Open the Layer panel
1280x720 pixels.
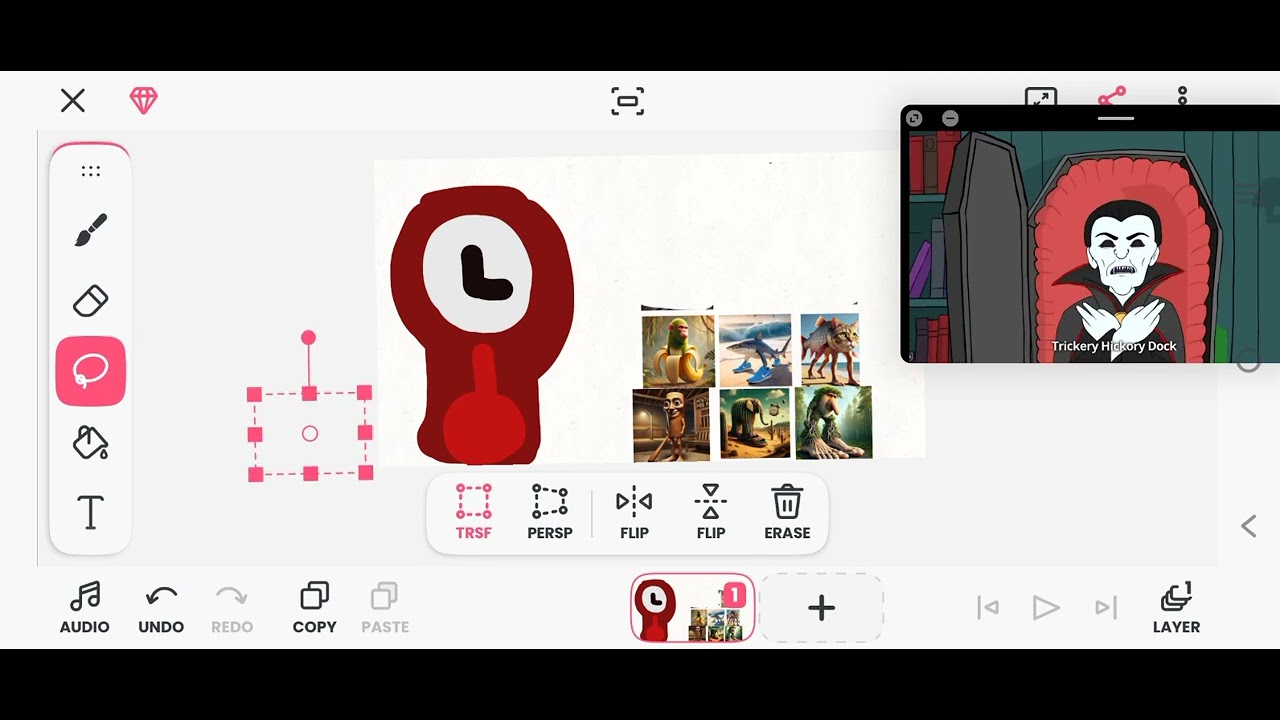(1176, 608)
